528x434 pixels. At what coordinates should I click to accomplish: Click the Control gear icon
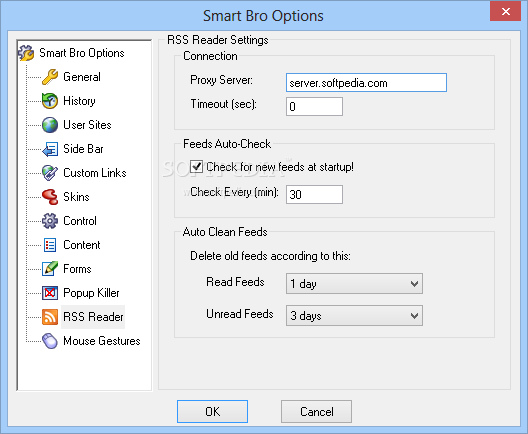(x=50, y=221)
